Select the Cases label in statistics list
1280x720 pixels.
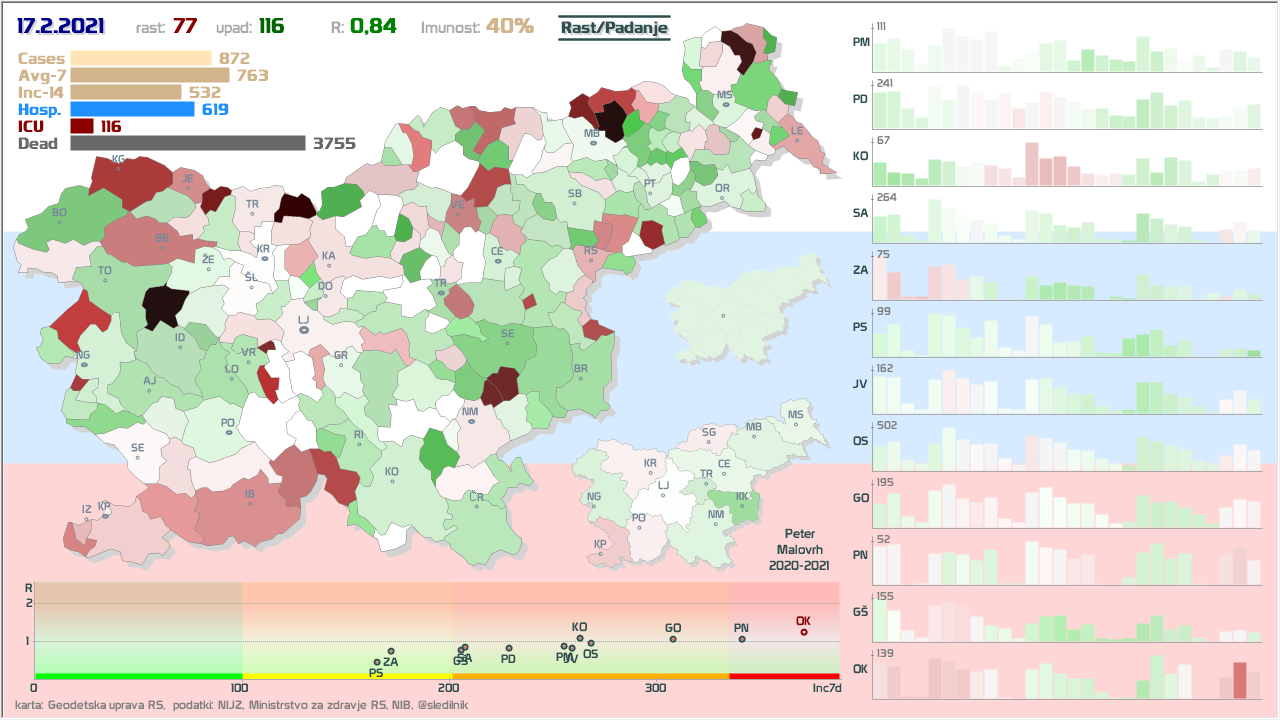(38, 58)
